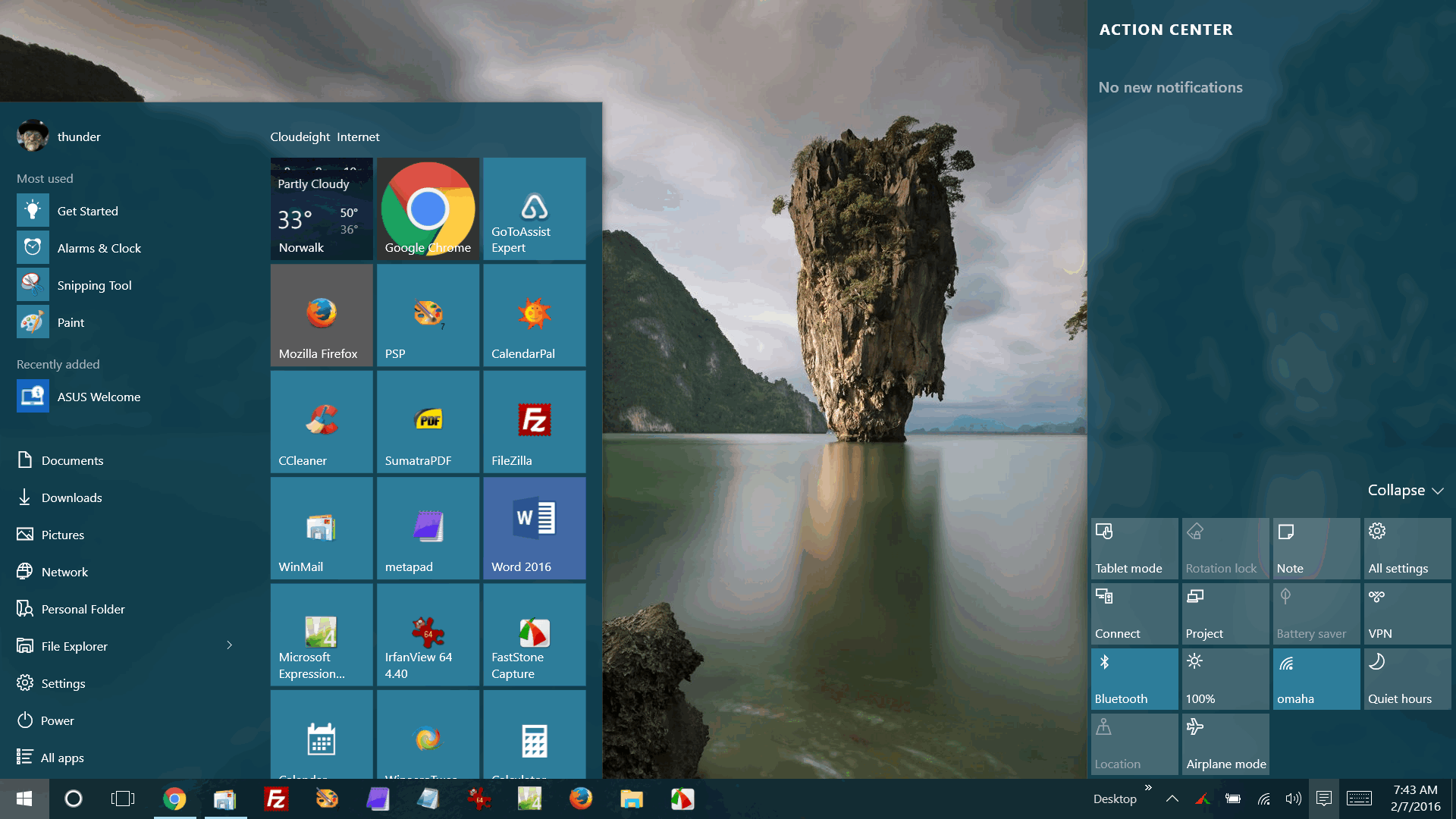Open Power options in Start menu
The image size is (1456, 819).
tap(57, 720)
